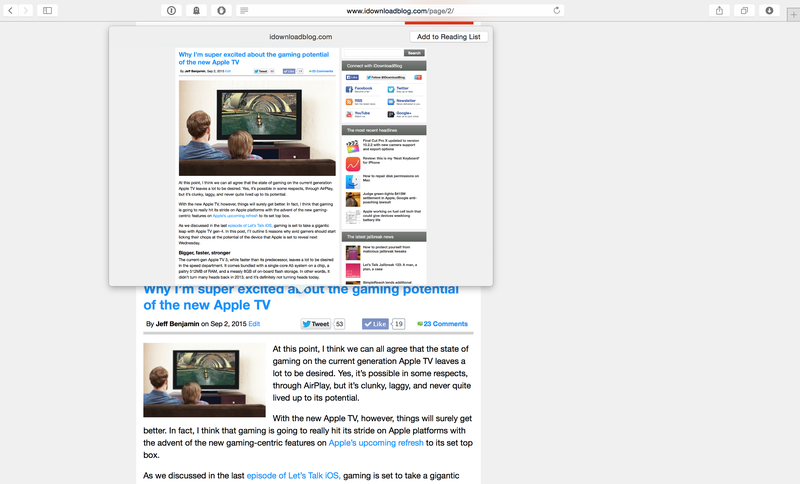
Task: Open the 'Let's Talk Jailbreak 123' item
Action: click(x=390, y=267)
